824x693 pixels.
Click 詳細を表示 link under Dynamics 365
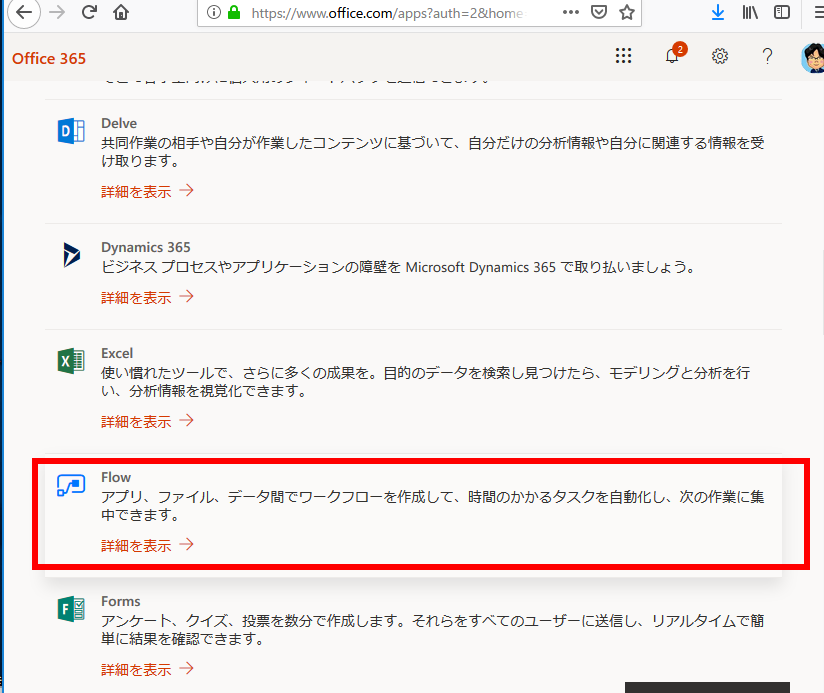[x=148, y=297]
